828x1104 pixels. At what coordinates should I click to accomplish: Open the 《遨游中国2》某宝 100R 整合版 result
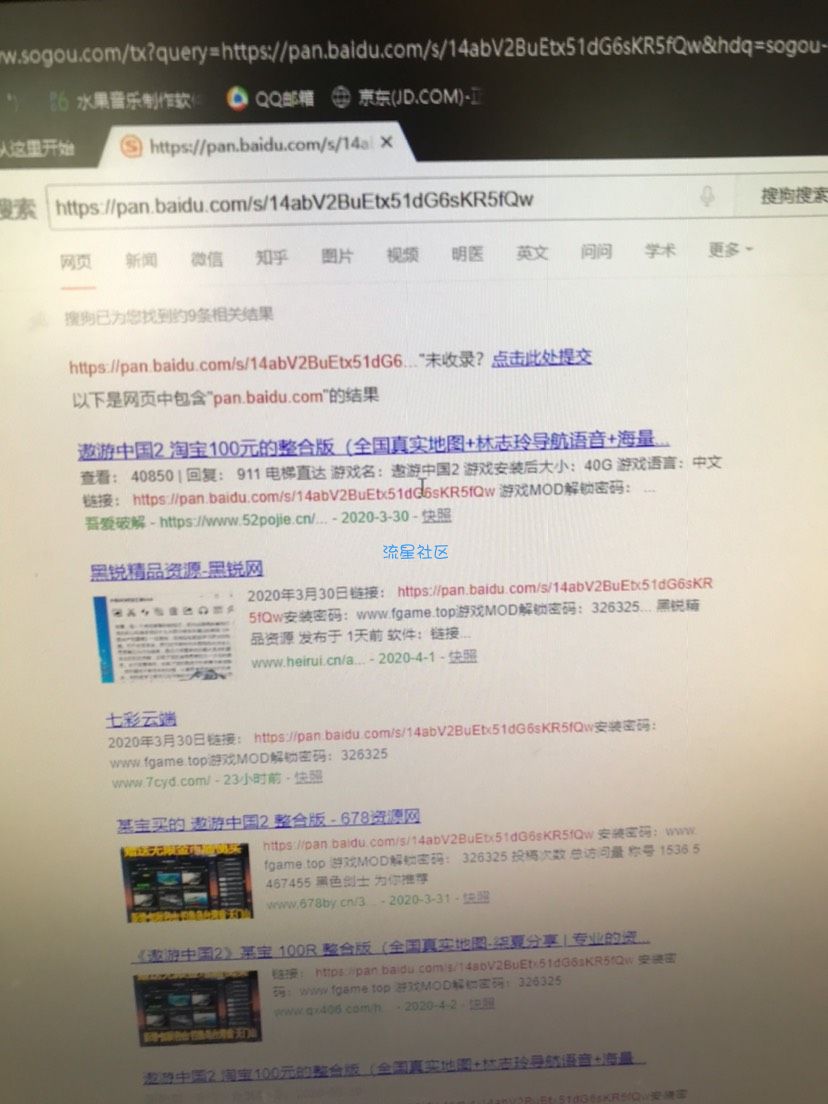[x=391, y=946]
